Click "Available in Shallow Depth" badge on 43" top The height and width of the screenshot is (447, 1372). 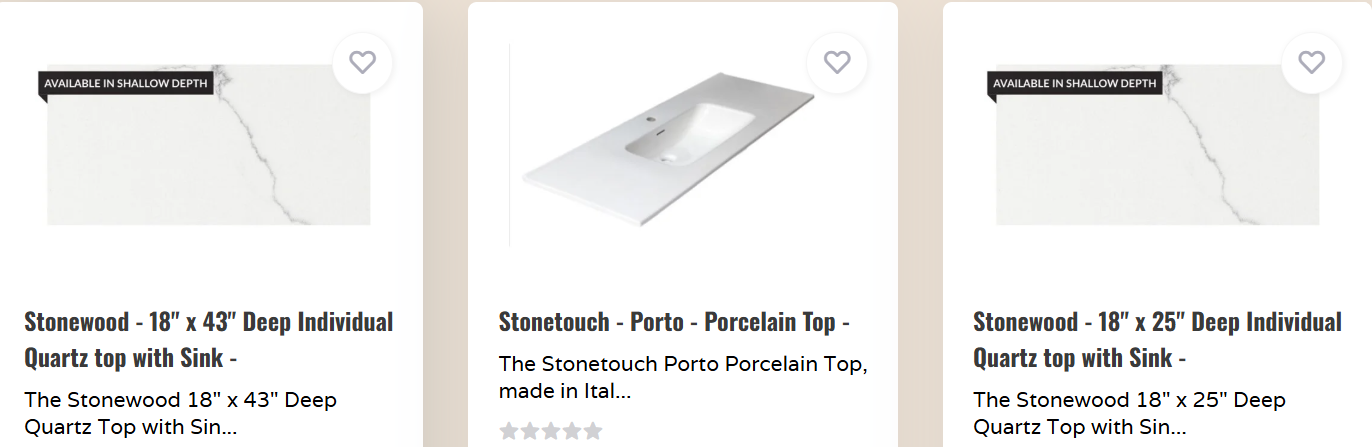pyautogui.click(x=126, y=83)
